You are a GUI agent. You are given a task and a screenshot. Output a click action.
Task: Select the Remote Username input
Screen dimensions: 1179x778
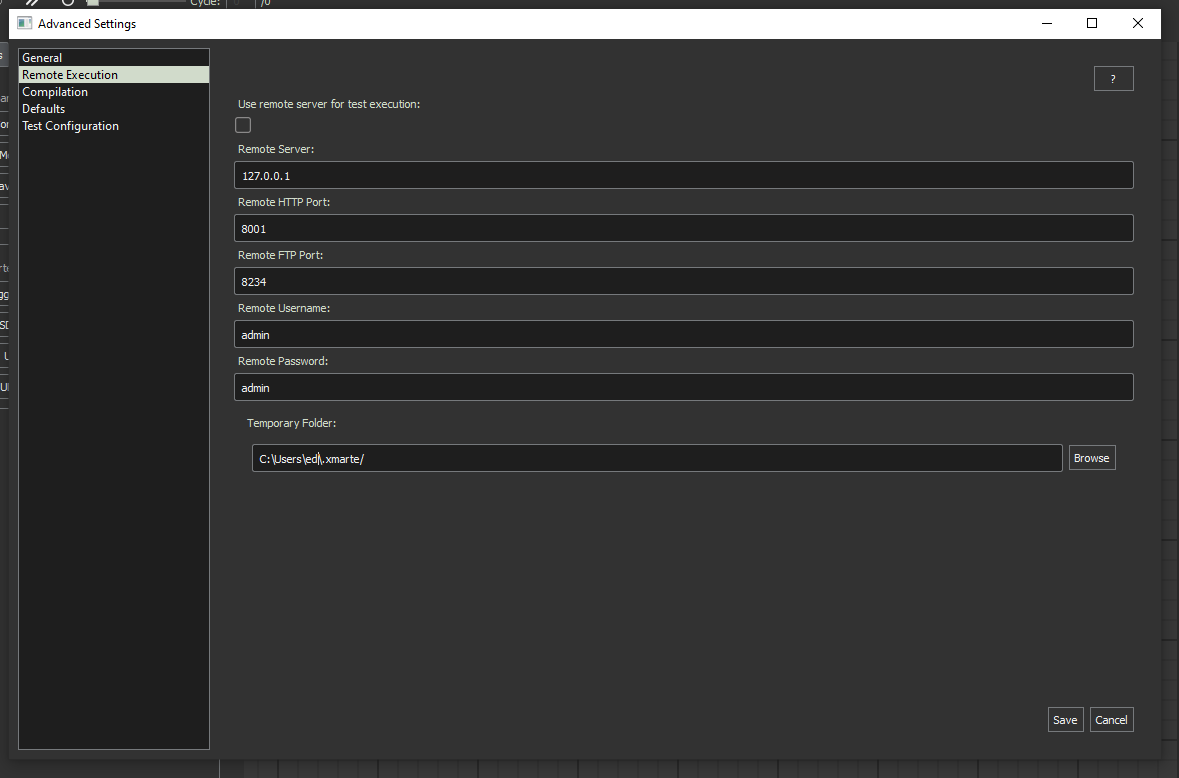tap(683, 335)
